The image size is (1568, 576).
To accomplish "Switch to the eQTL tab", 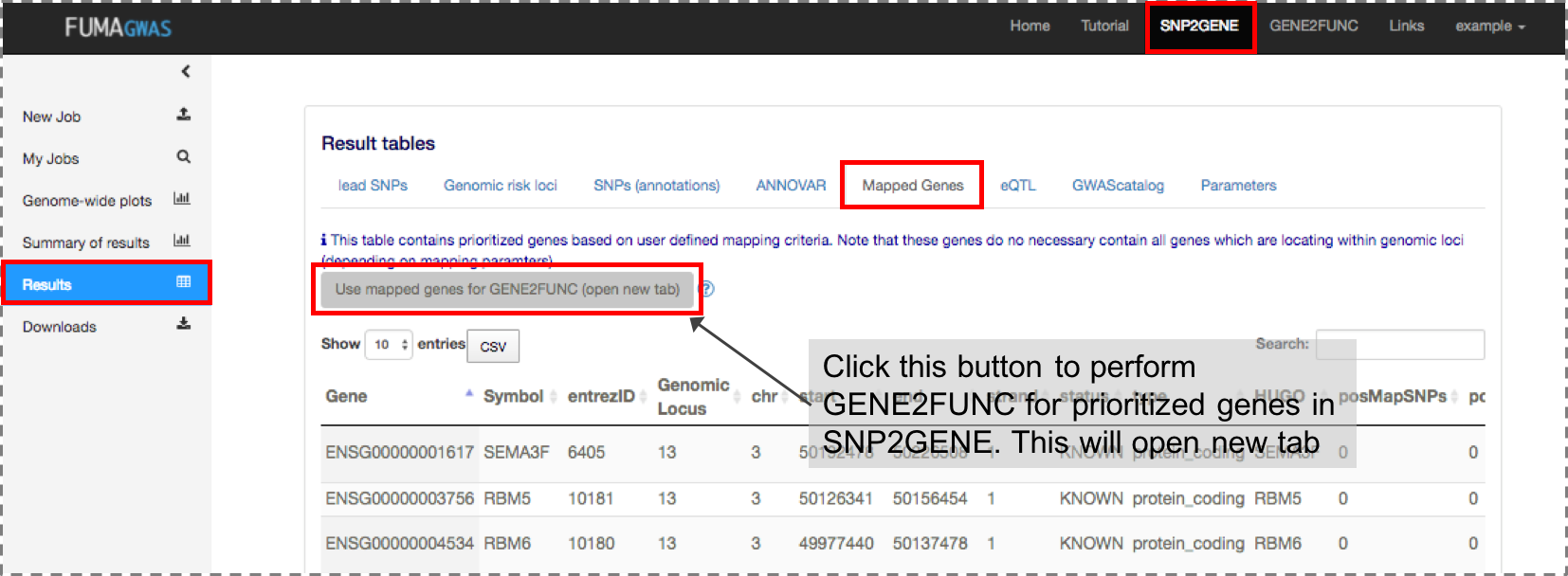I will [x=1018, y=186].
